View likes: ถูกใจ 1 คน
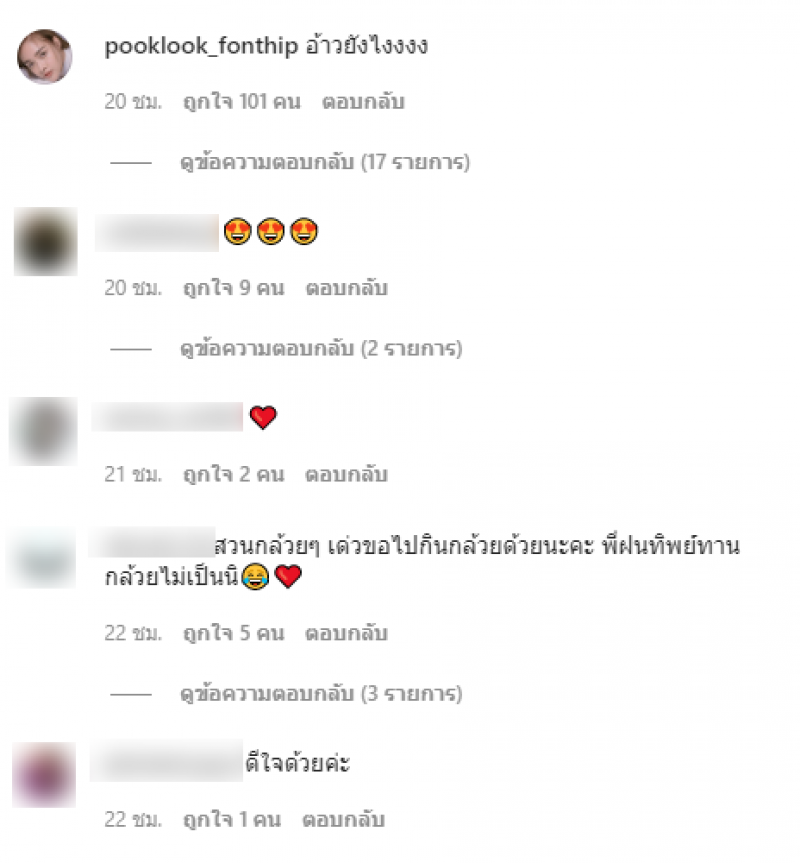Viewport: 800px width, 863px height. [x=232, y=820]
